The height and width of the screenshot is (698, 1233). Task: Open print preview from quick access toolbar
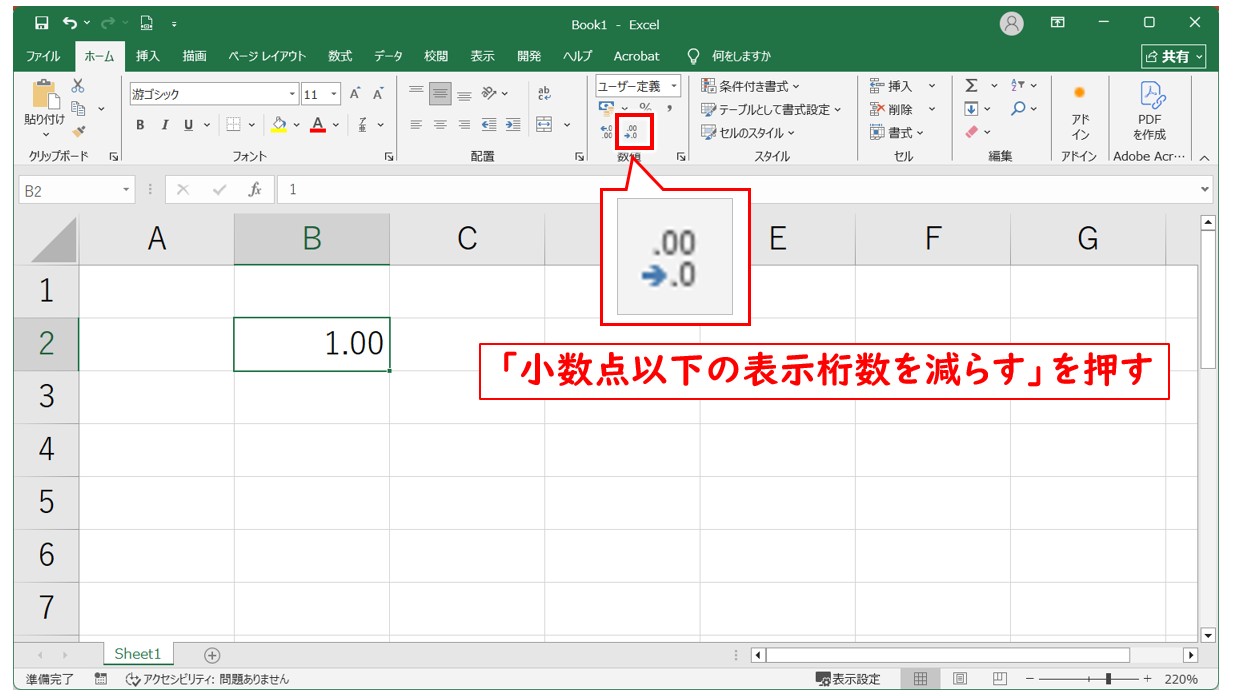point(146,23)
